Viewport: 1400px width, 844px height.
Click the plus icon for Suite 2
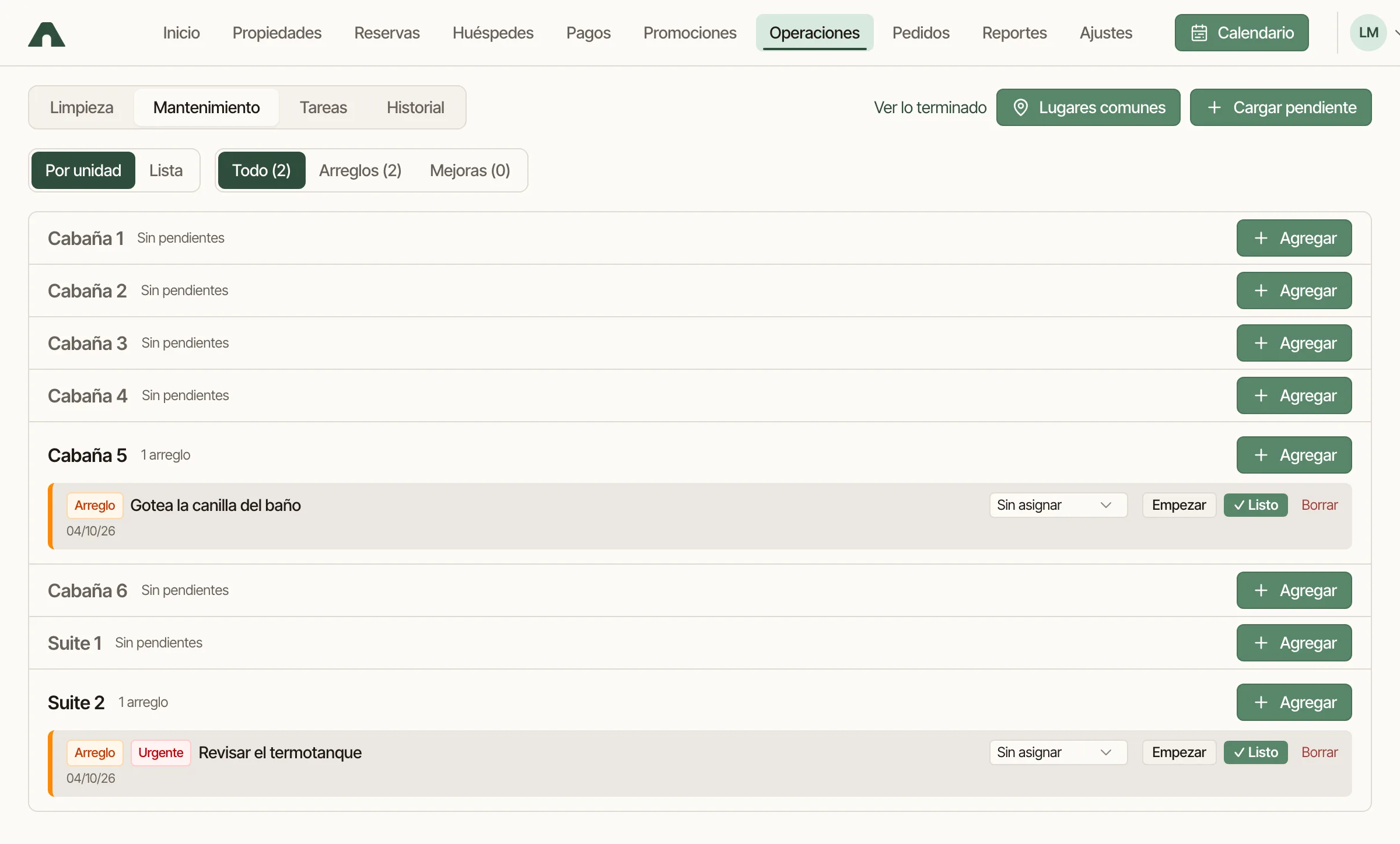coord(1261,702)
